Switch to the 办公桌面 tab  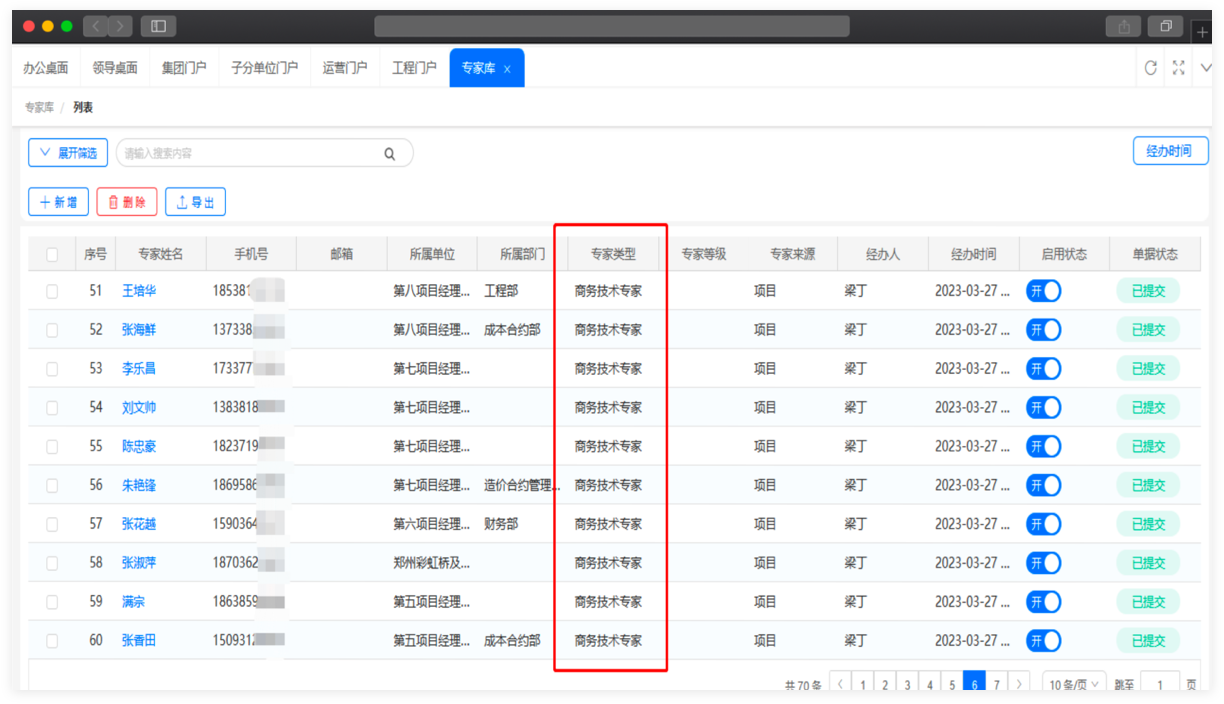(x=46, y=68)
